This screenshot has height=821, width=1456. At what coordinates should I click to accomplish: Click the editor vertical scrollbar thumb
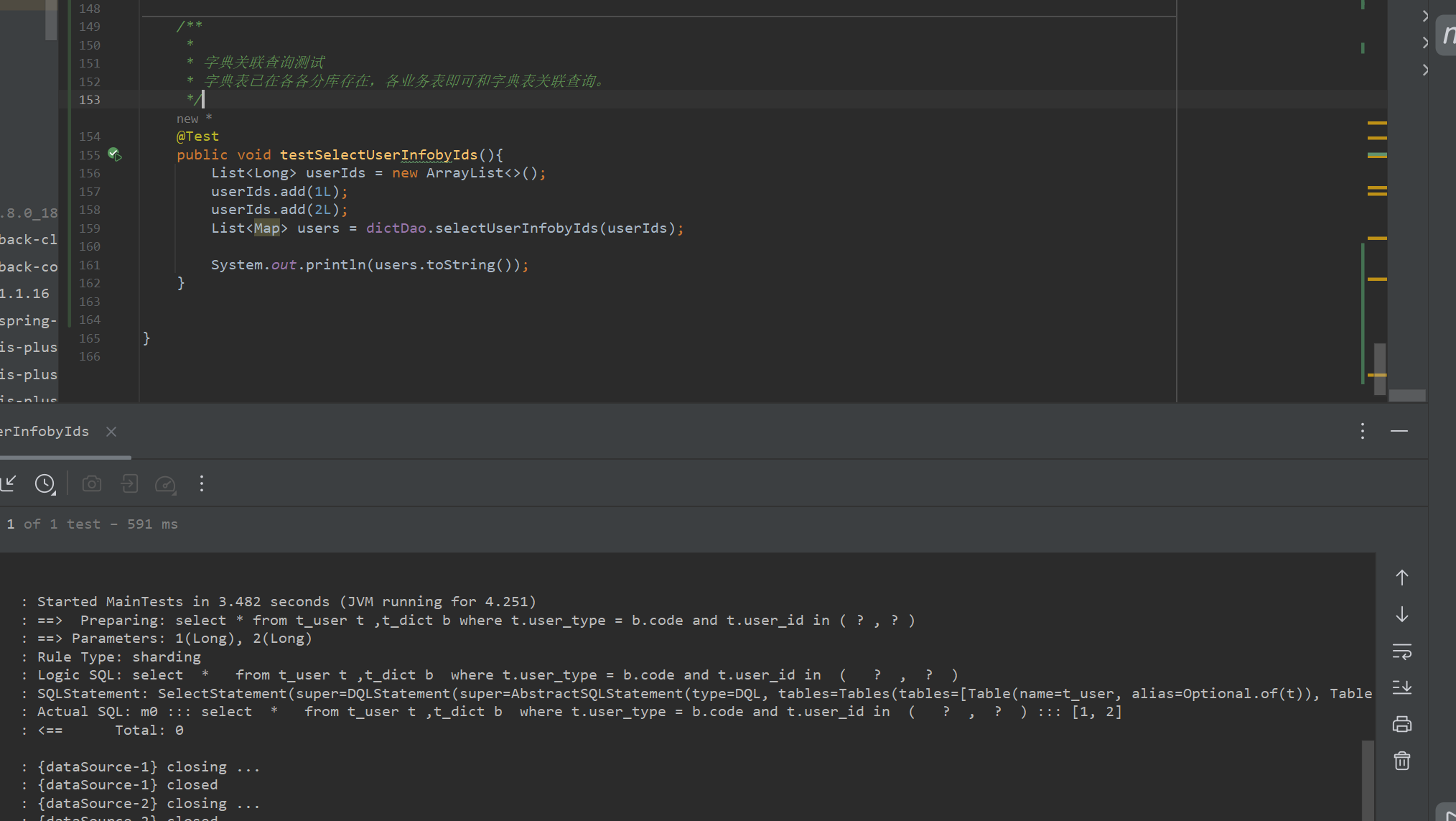(x=1379, y=369)
